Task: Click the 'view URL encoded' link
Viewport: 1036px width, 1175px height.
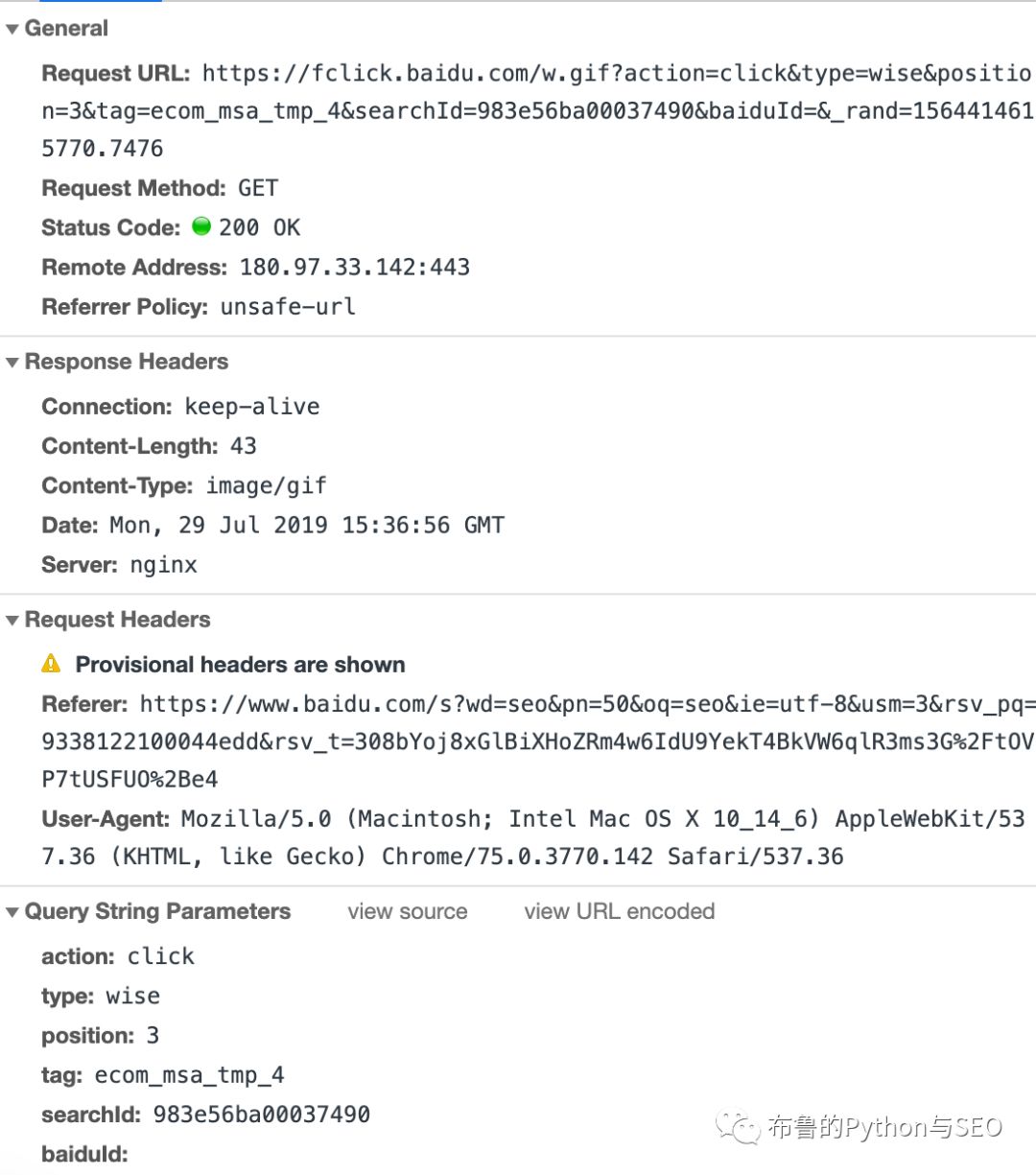Action: [619, 911]
